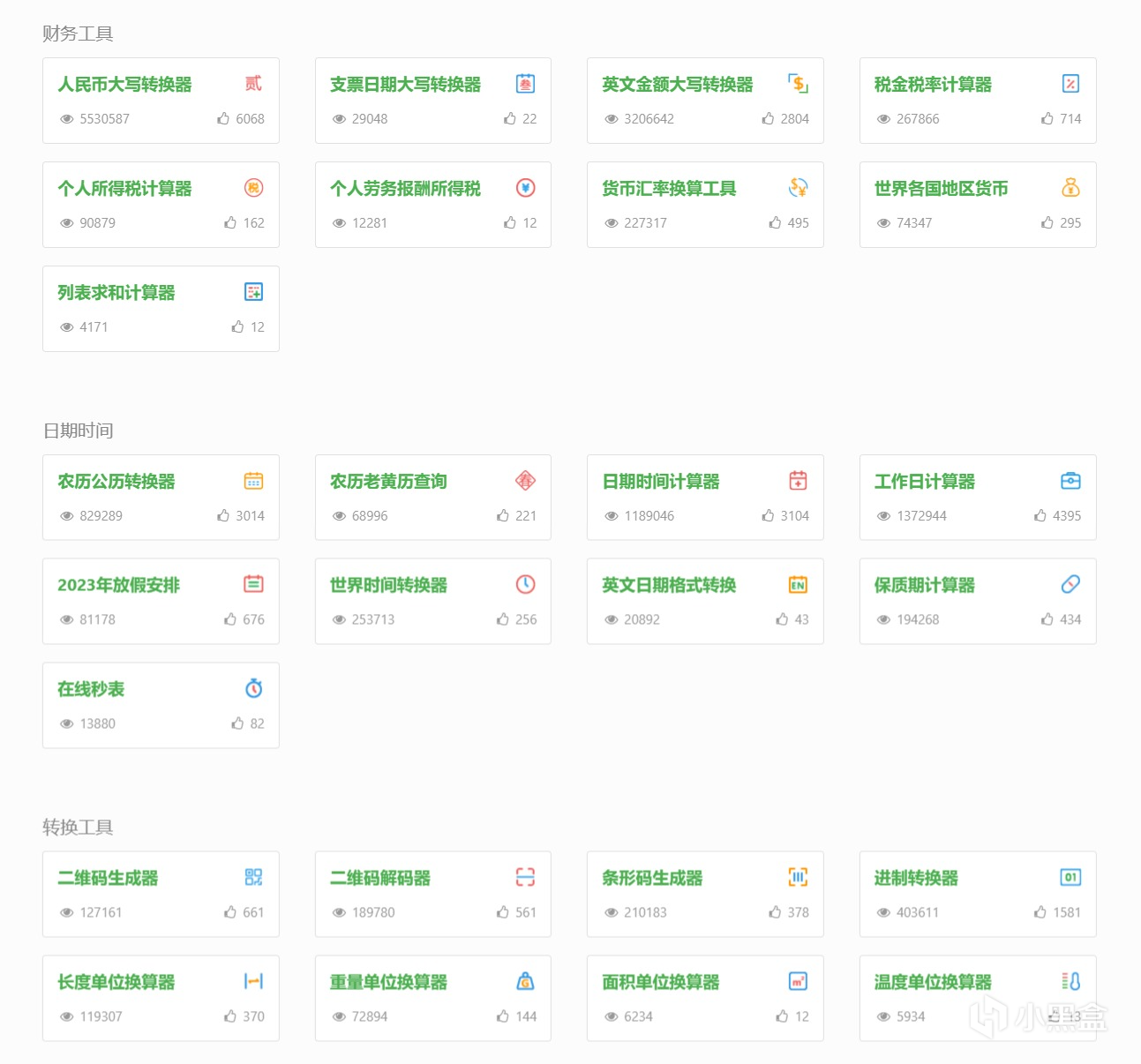
Task: Click the round tax icon on 个人所得税计算器 card
Action: tap(253, 188)
